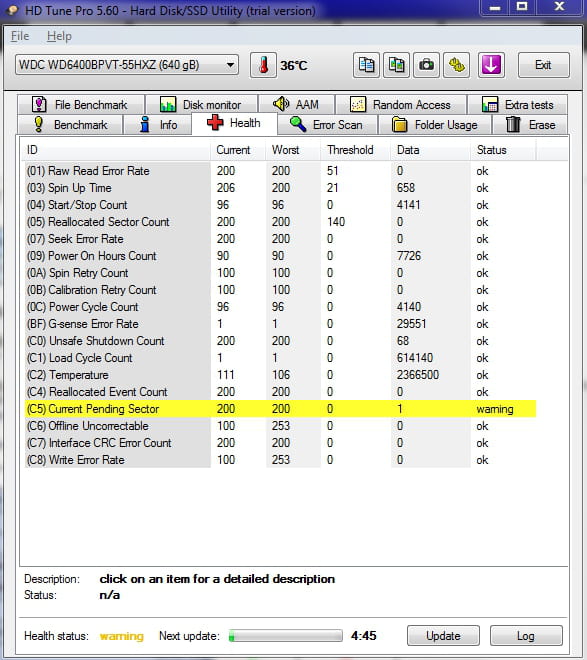
Task: Select the (BF) G-sense Error Rate row
Action: (x=280, y=324)
